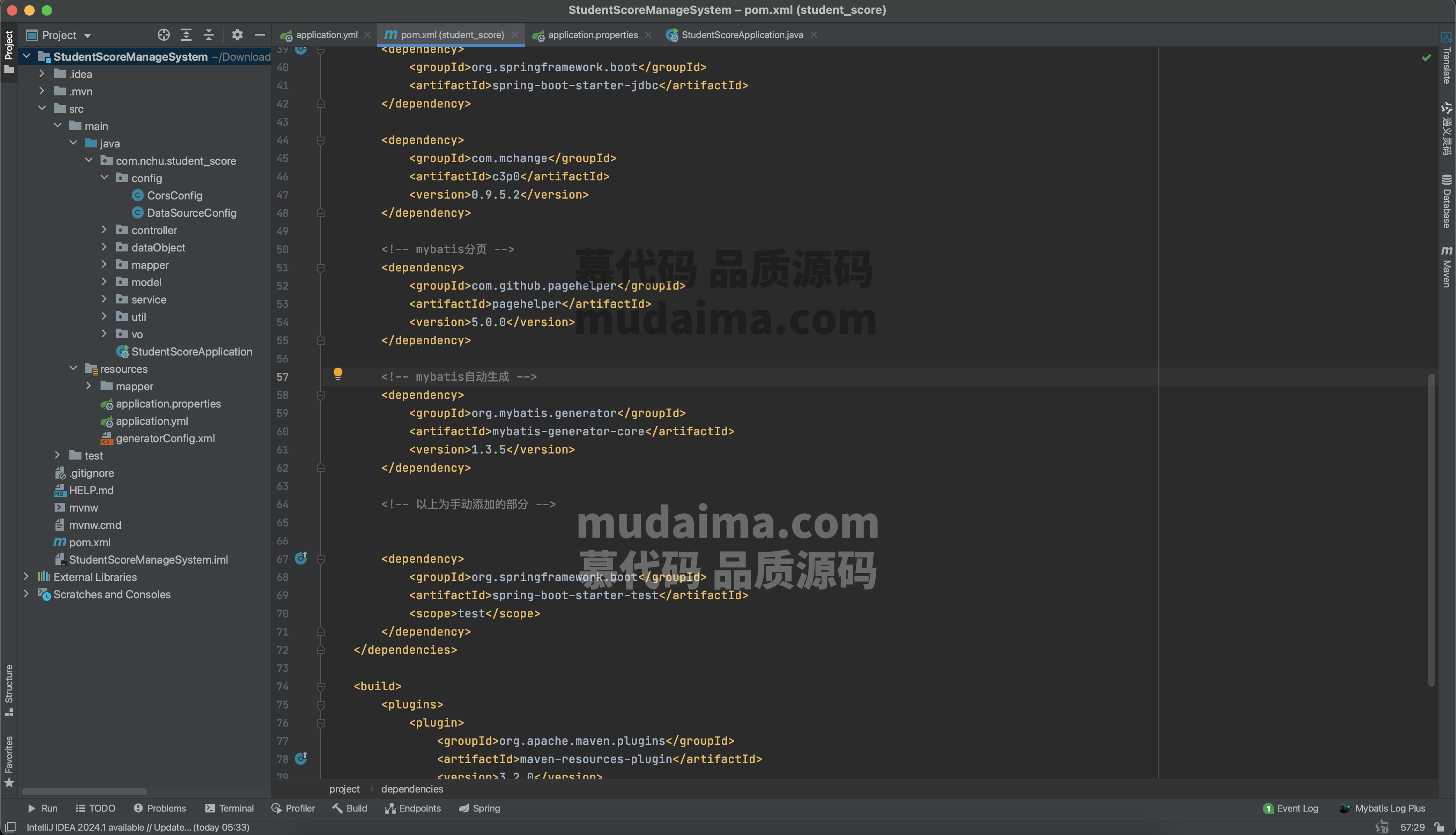Click the status bar assistant icon left of 57:29
The width and height of the screenshot is (1456, 835).
point(1382,827)
